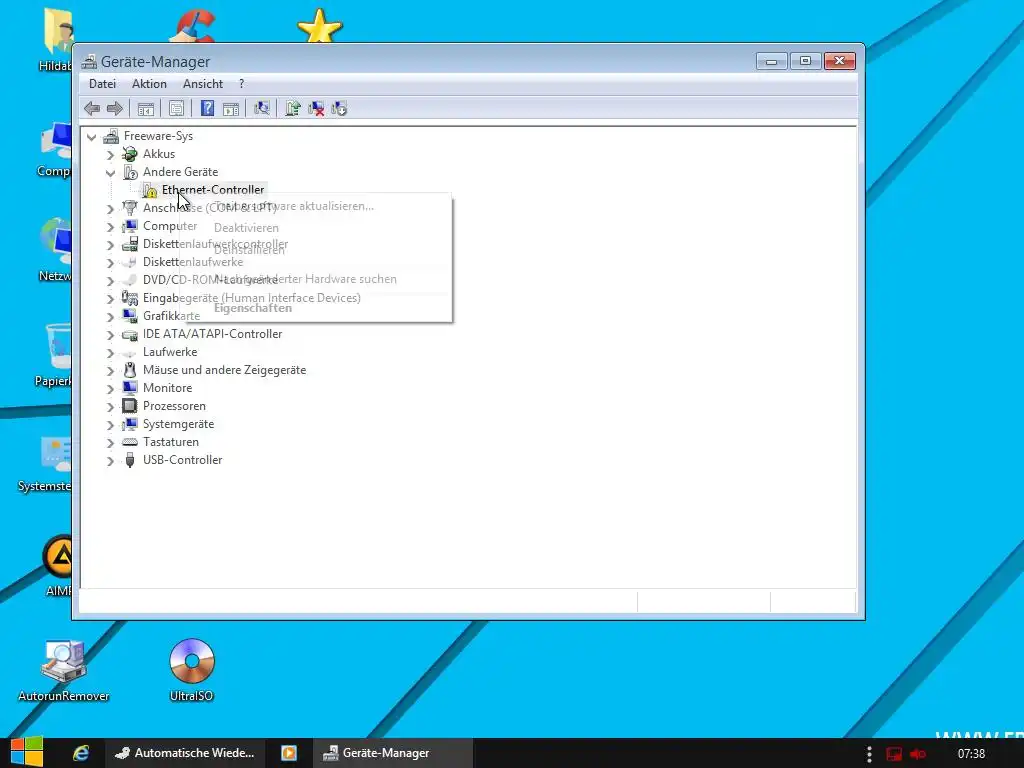Screen dimensions: 1024x768
Task: Select the Ethernet-Controller warning icon
Action: (150, 190)
